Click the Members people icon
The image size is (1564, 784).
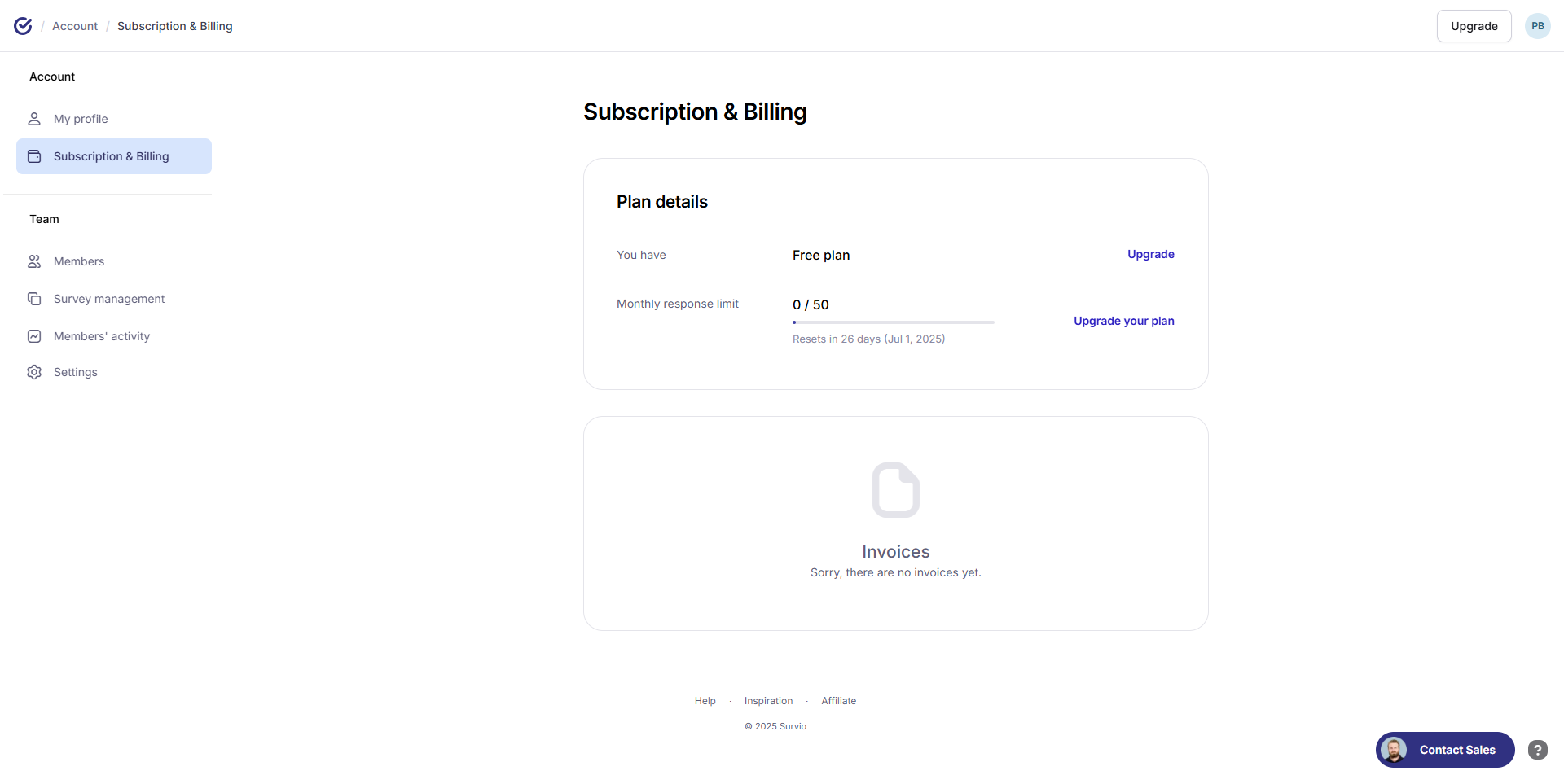coord(34,261)
